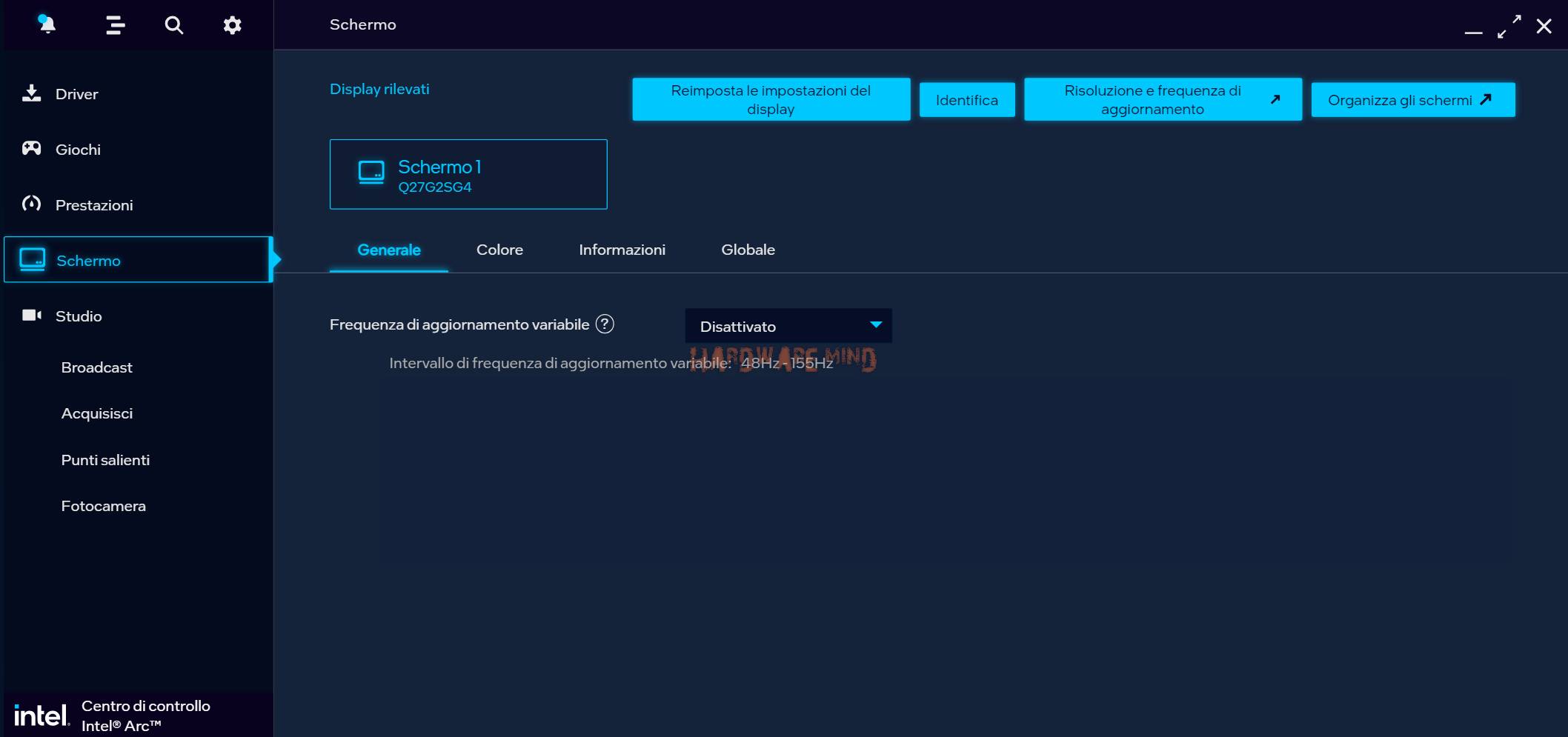
Task: Click the help icon for variable refresh rate
Action: [605, 324]
